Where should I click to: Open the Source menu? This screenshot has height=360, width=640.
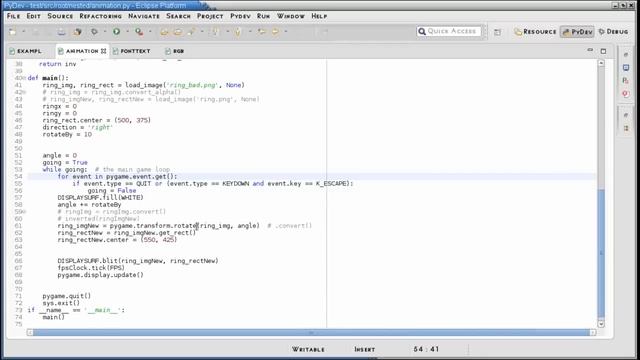pyautogui.click(x=60, y=16)
